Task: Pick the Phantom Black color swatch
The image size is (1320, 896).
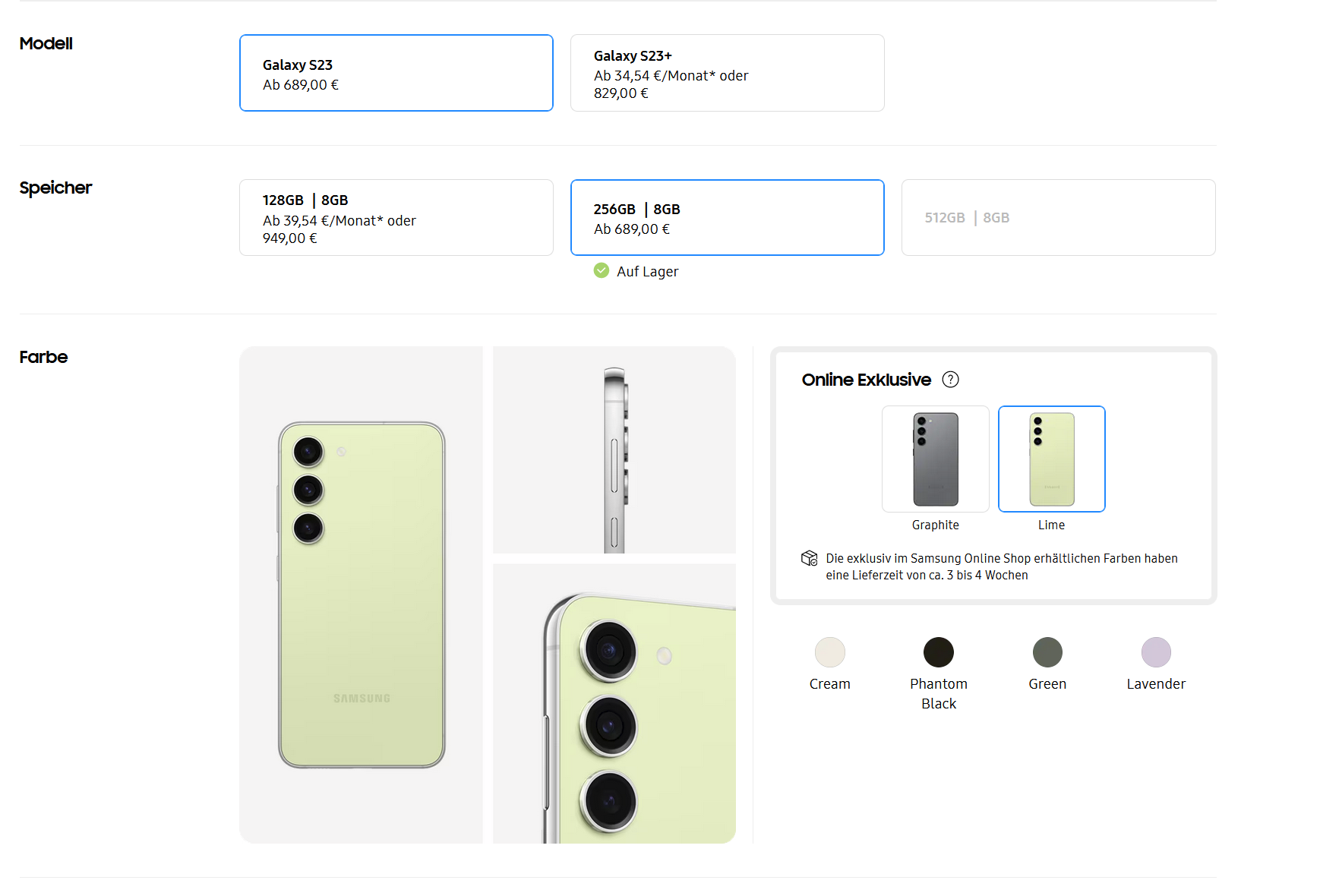Action: [x=939, y=652]
